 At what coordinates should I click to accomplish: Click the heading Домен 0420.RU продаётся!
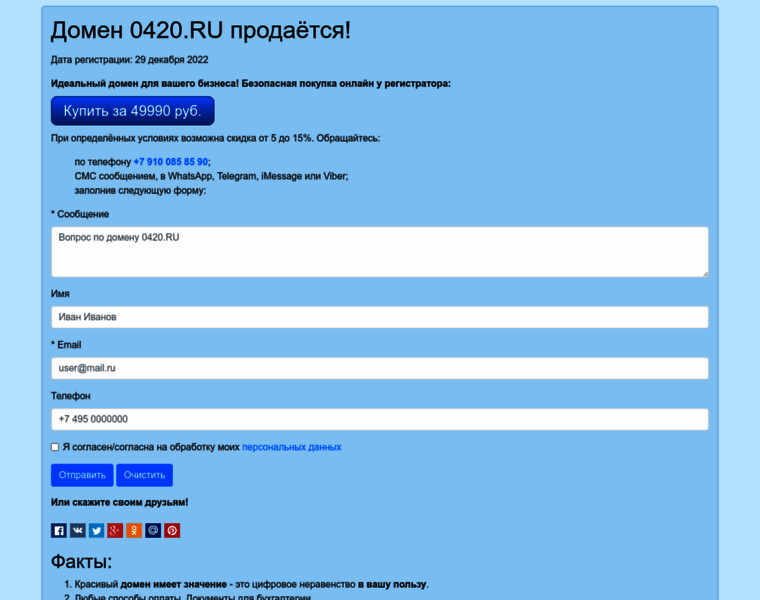(x=201, y=30)
